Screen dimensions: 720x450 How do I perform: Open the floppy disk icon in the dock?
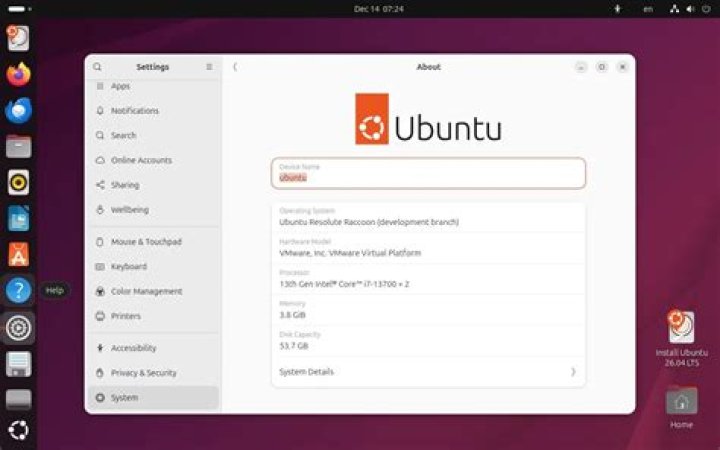pos(18,364)
